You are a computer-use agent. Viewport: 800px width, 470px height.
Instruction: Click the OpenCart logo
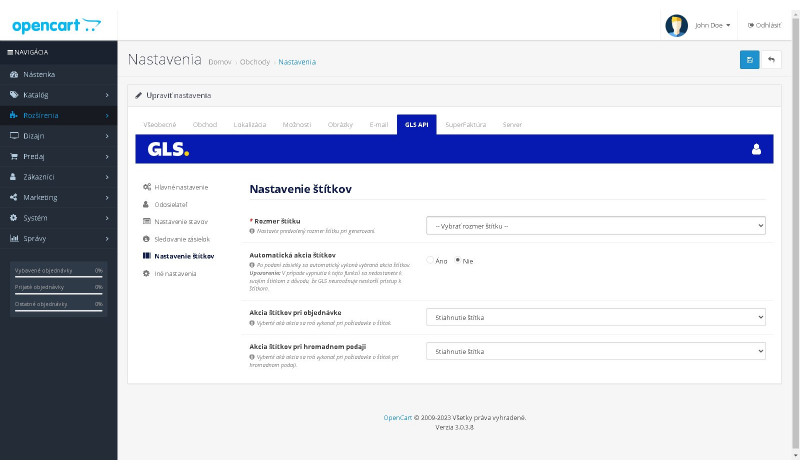tap(56, 26)
